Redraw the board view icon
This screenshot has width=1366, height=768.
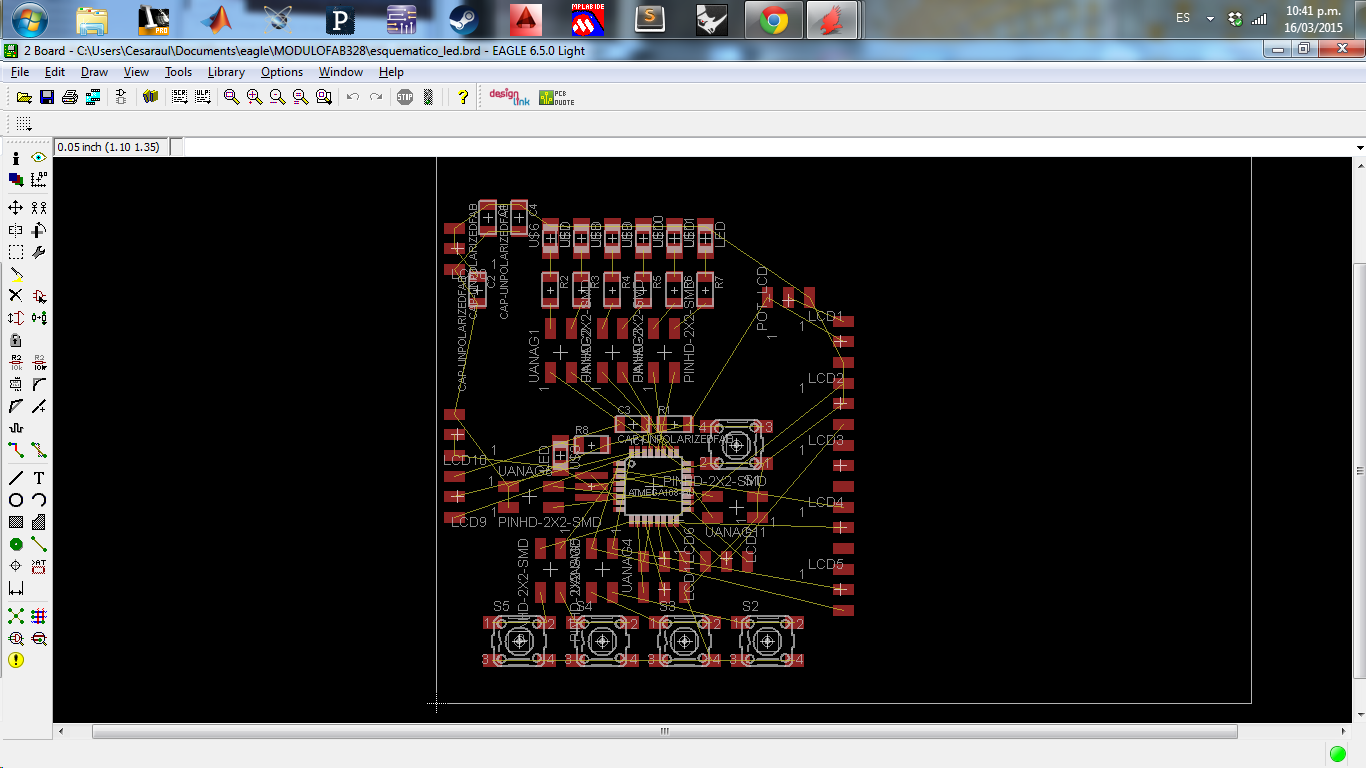pos(300,97)
